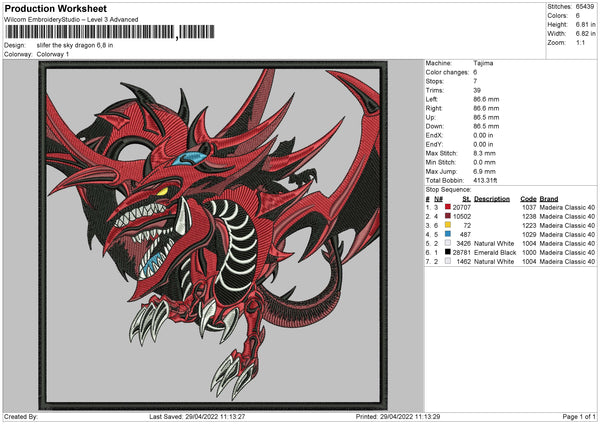Screen dimensions: 600x424
Task: Select stitch count 1462 in stop 7
Action: [463, 261]
